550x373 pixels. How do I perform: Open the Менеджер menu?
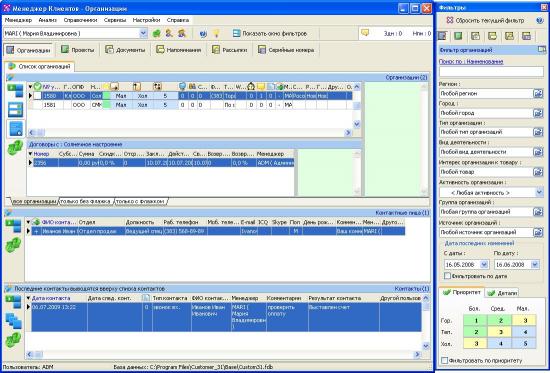(18, 20)
